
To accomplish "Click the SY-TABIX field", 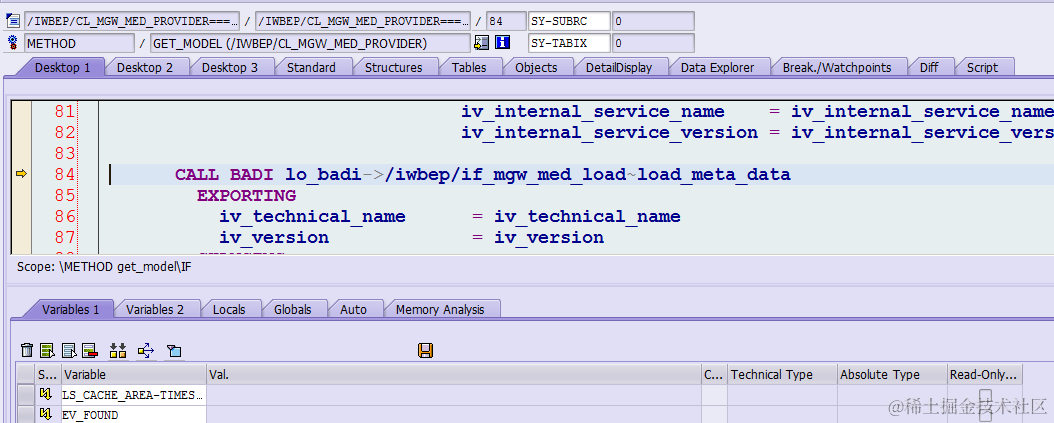I will click(x=569, y=44).
